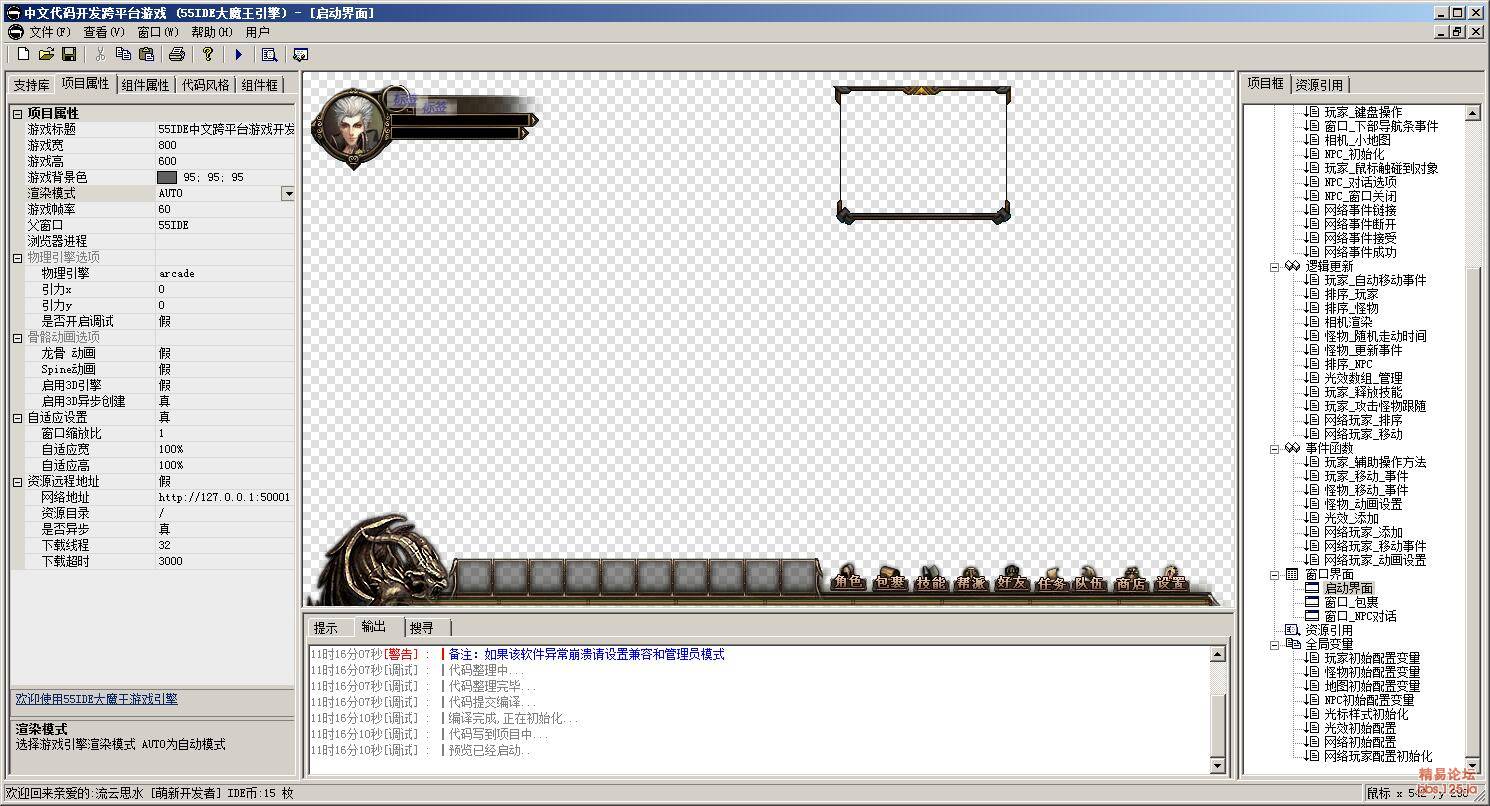Switch to the 组件属性 tab
Viewport: 1490px width, 806px height.
[x=145, y=85]
